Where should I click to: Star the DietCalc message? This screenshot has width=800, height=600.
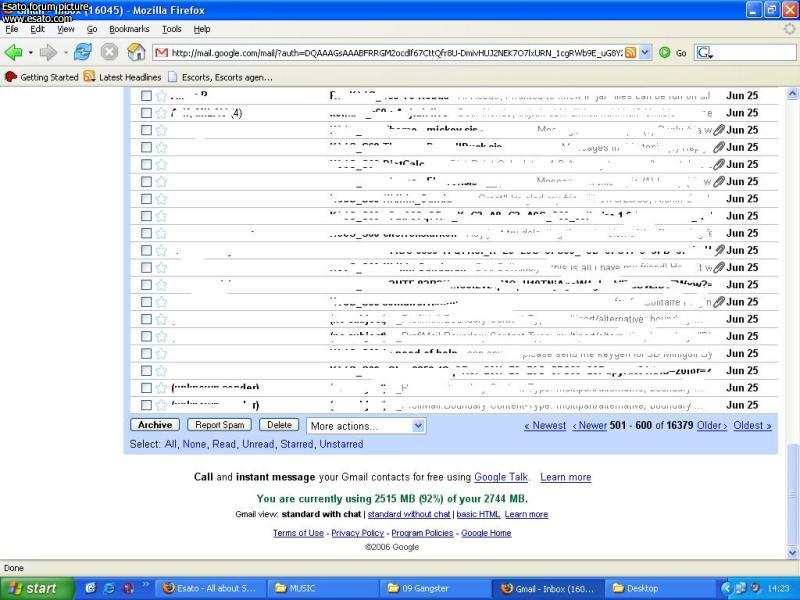tap(161, 164)
